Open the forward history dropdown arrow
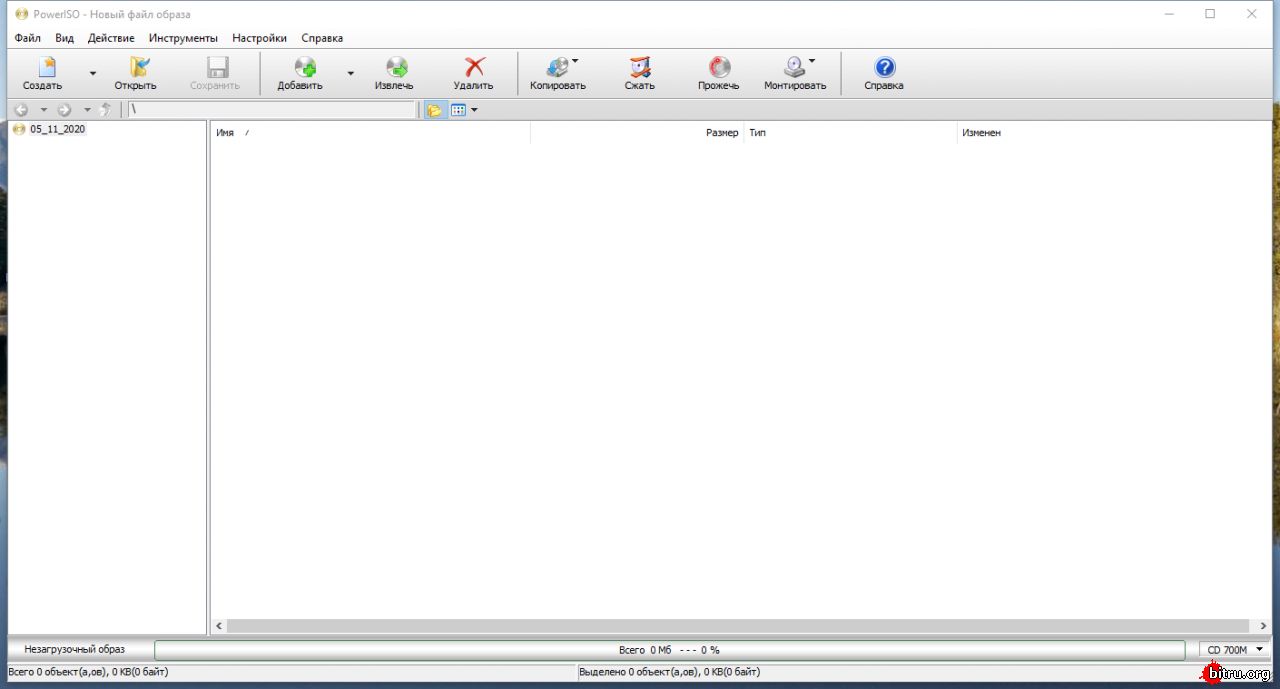 tap(87, 110)
